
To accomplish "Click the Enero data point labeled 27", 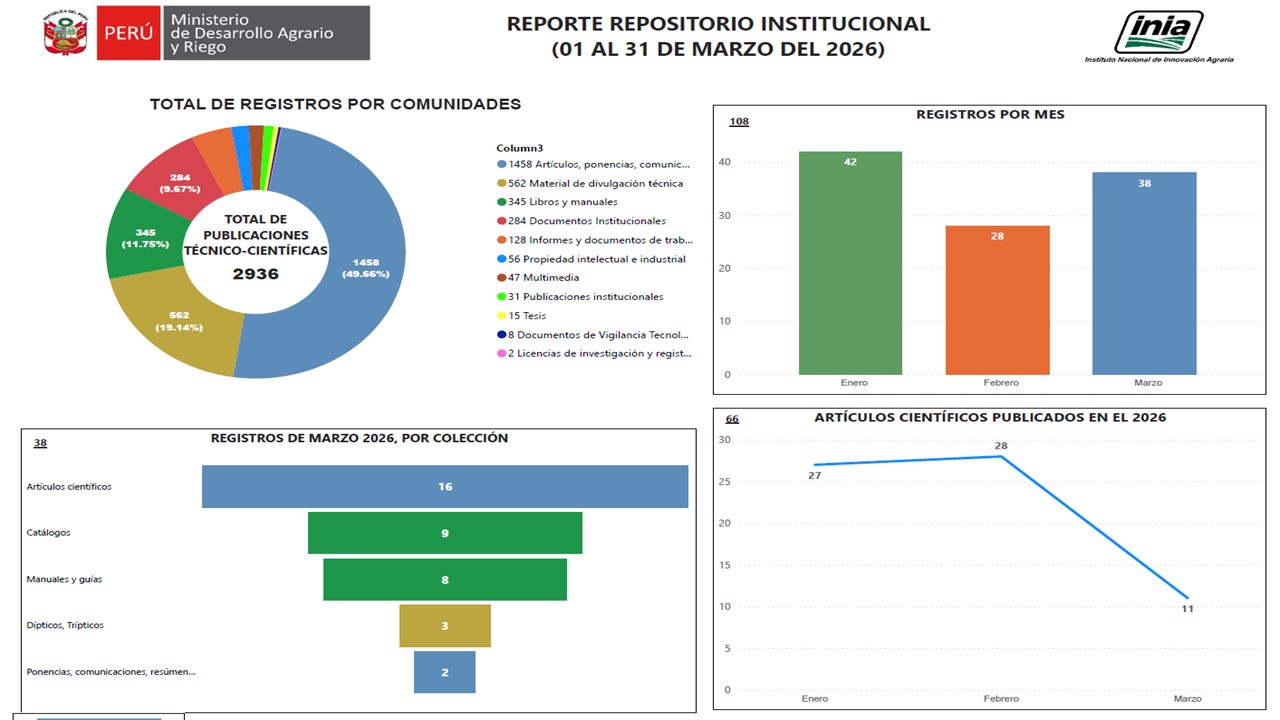I will pyautogui.click(x=815, y=465).
